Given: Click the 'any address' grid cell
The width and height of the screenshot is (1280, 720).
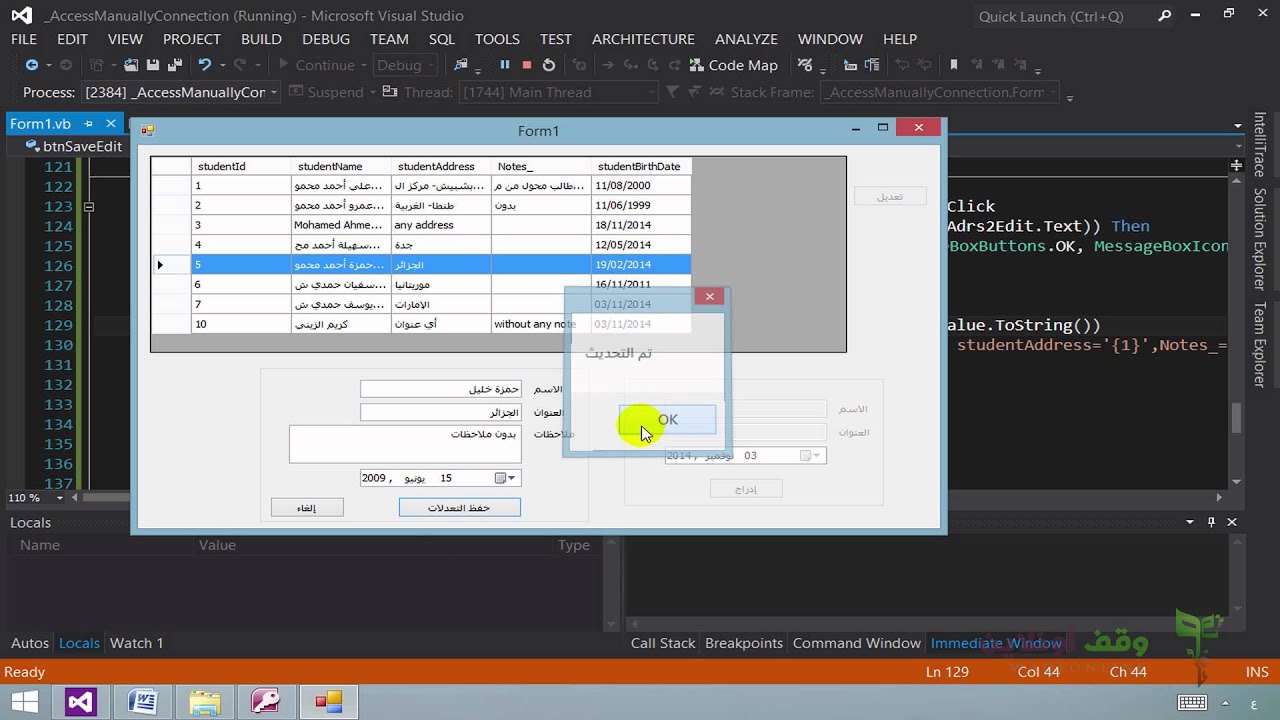Looking at the screenshot, I should 441,225.
